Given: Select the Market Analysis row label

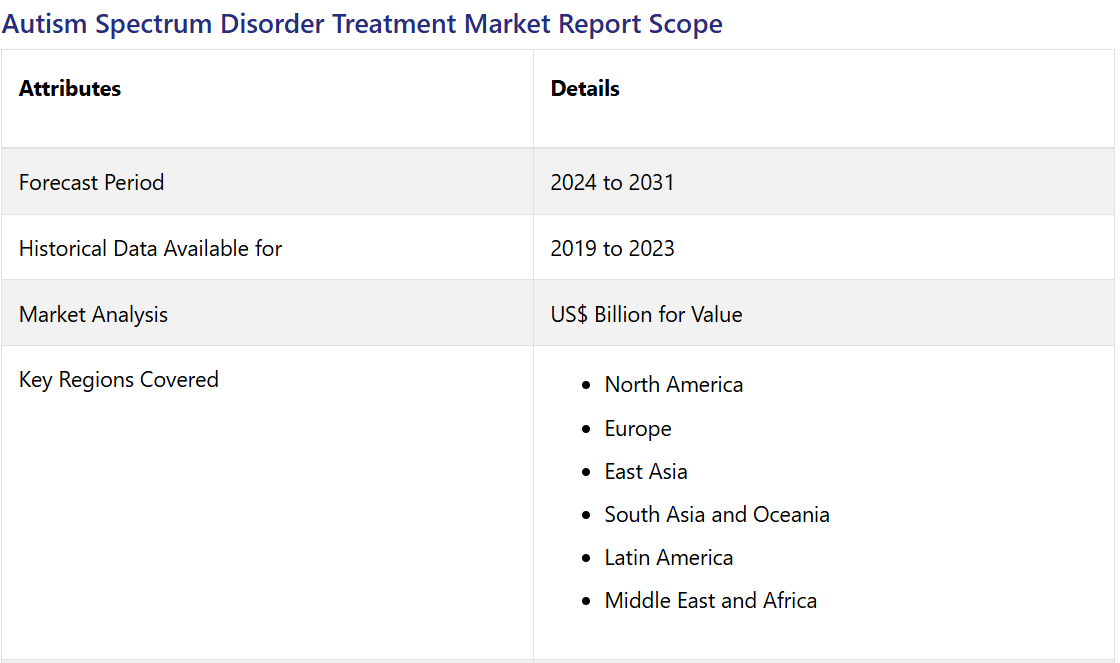Looking at the screenshot, I should pyautogui.click(x=93, y=314).
